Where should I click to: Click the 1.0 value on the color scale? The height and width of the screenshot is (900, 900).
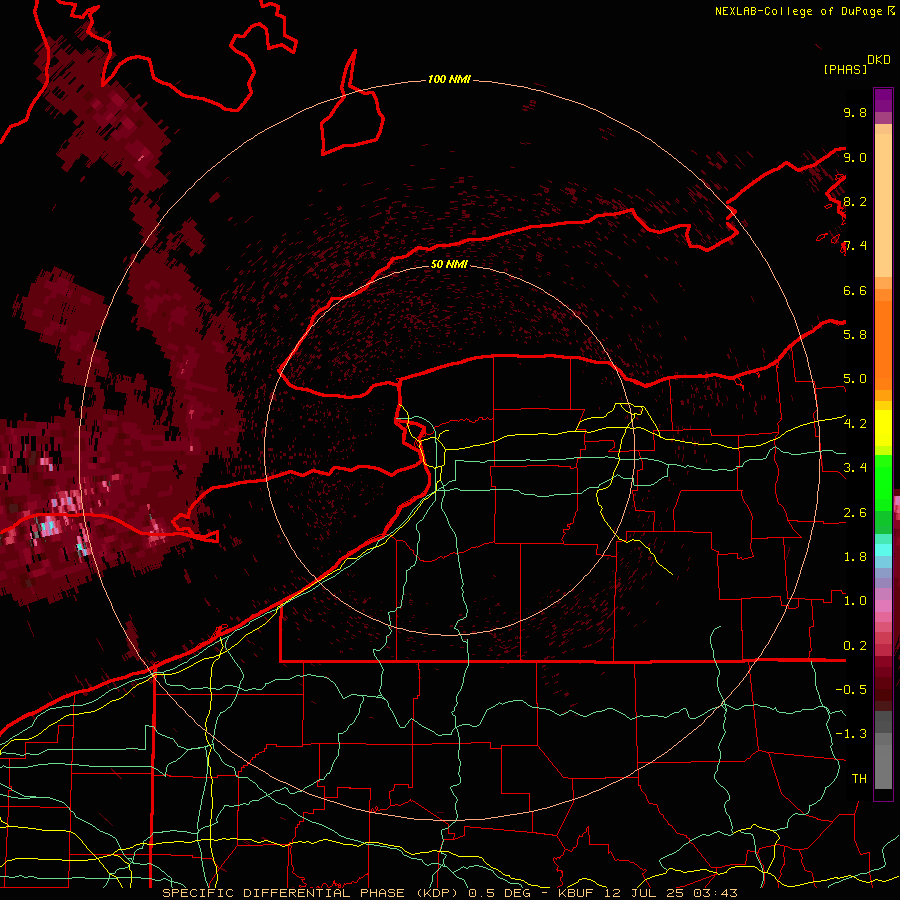tap(855, 601)
